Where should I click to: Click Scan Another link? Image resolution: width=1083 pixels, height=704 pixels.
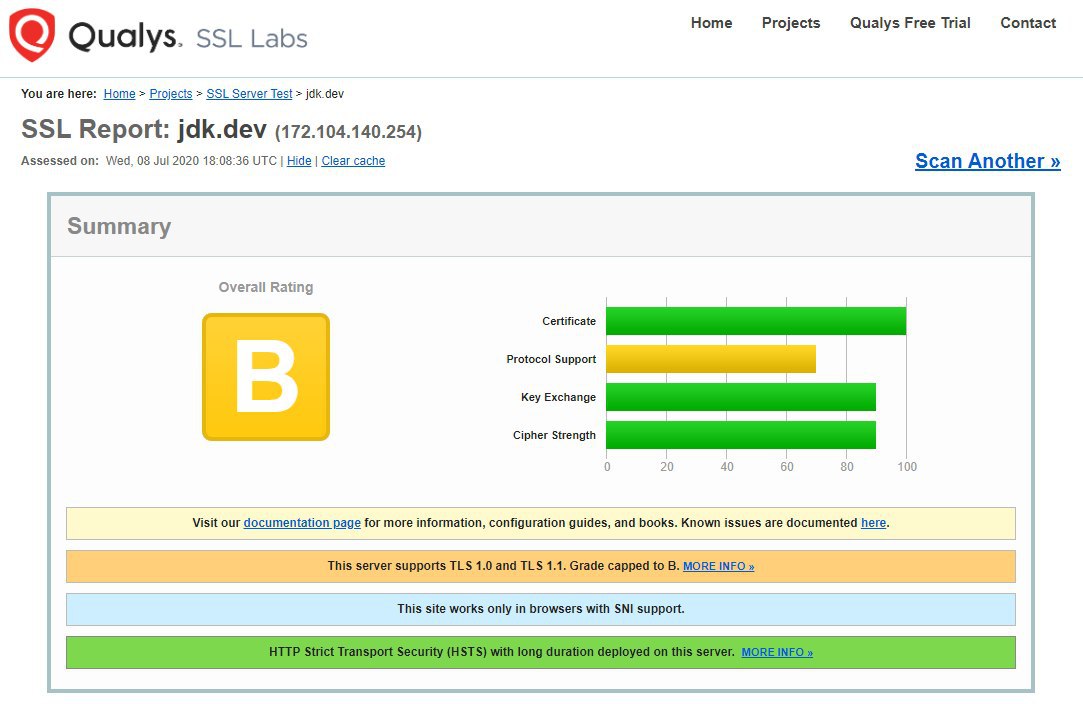click(988, 161)
